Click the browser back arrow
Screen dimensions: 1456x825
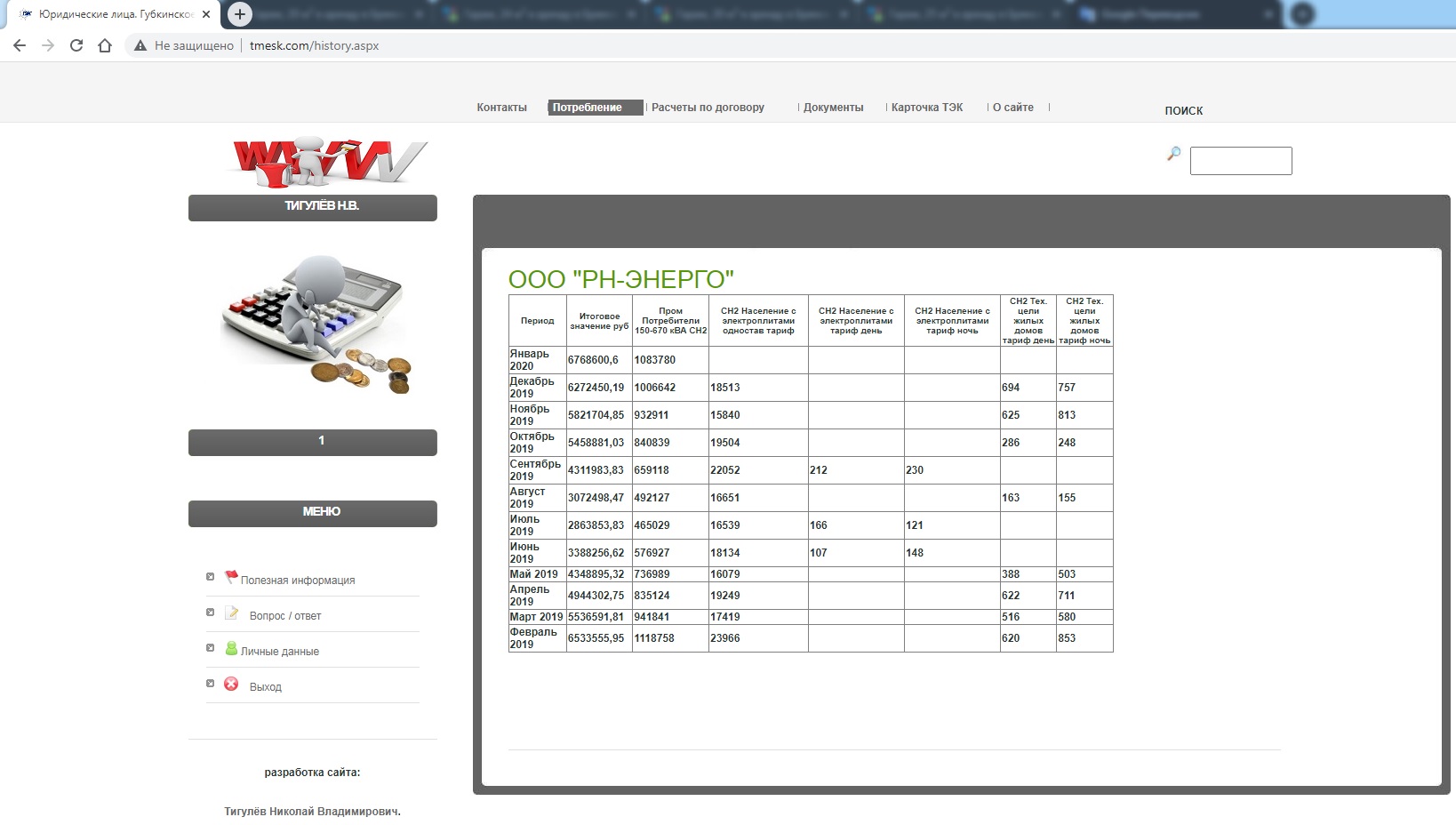[x=20, y=45]
